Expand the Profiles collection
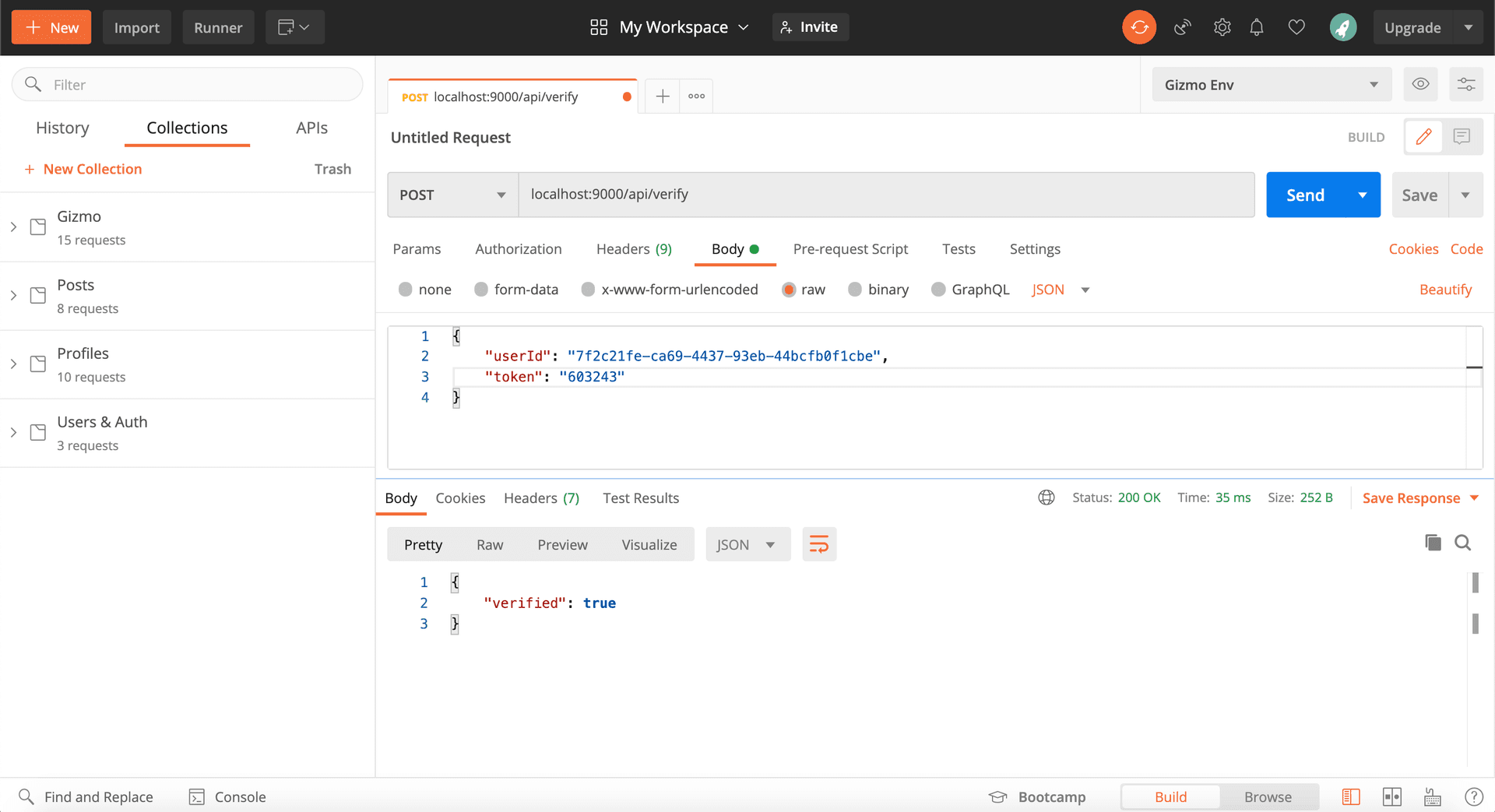 pyautogui.click(x=13, y=364)
